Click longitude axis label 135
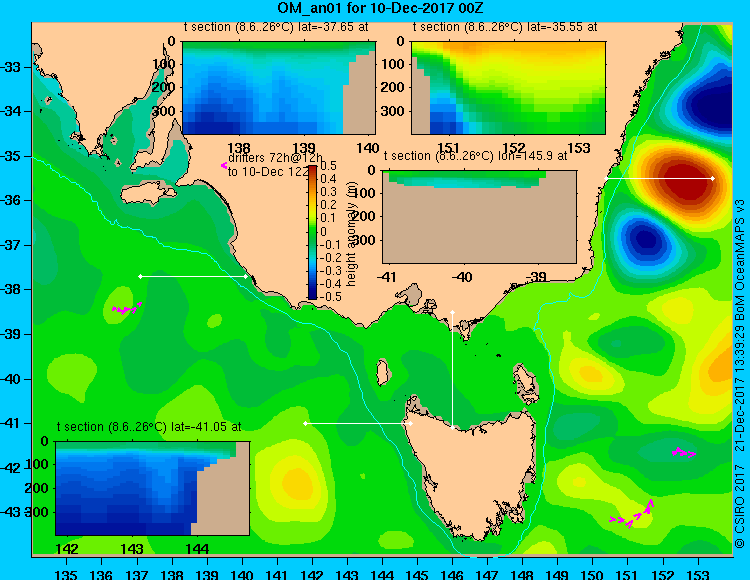Image resolution: width=750 pixels, height=580 pixels. 66,574
